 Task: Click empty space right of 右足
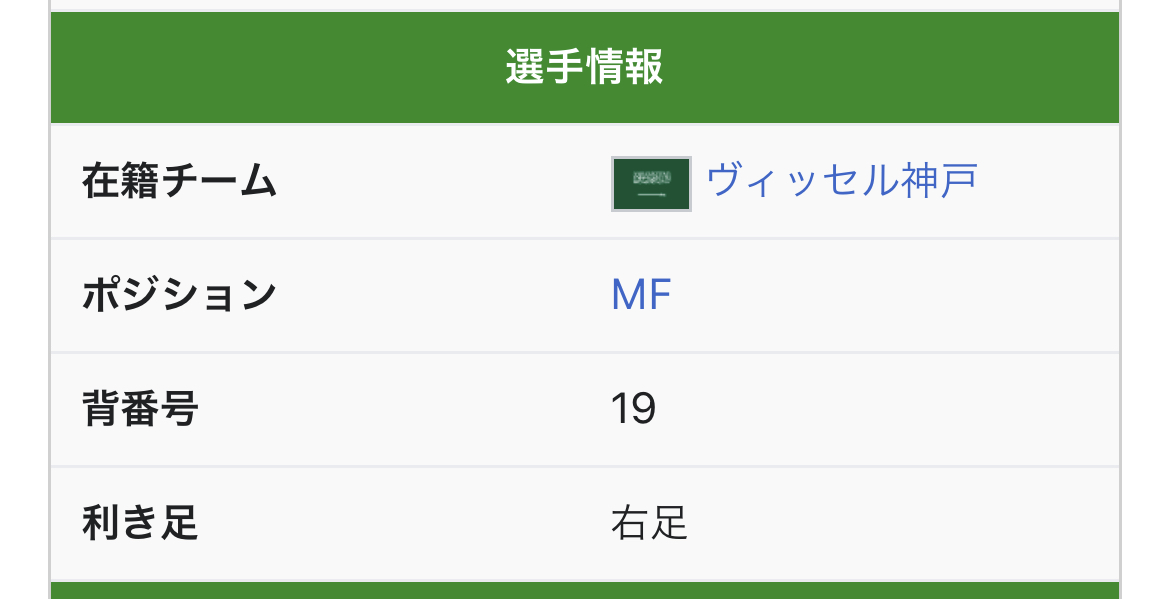tap(904, 523)
